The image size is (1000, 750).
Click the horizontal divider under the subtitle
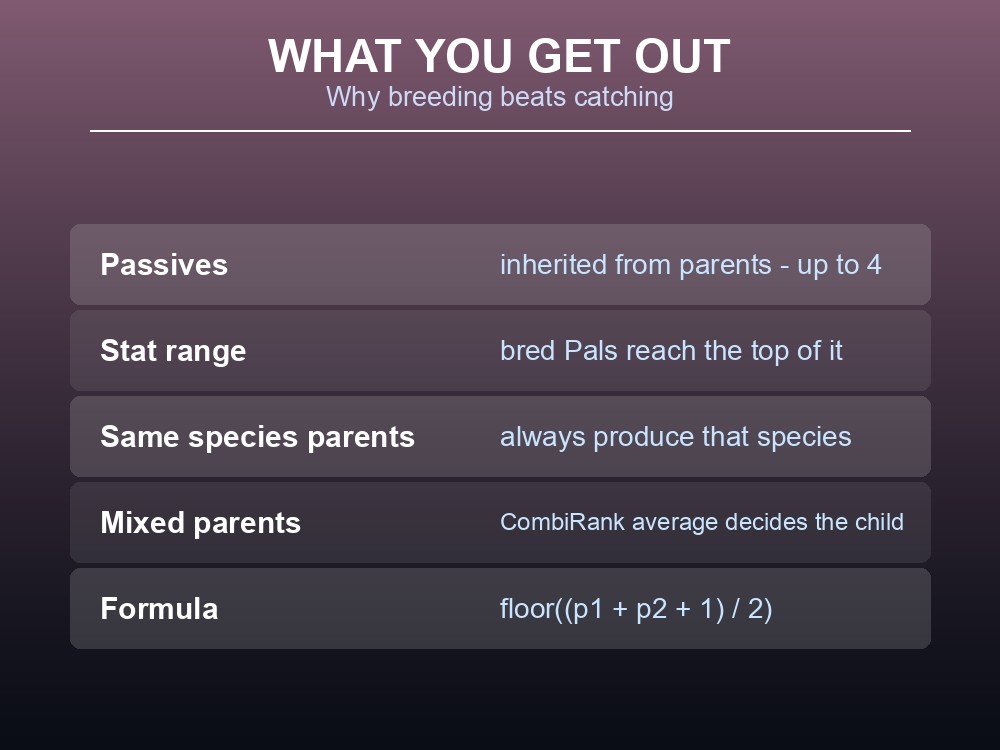(500, 131)
